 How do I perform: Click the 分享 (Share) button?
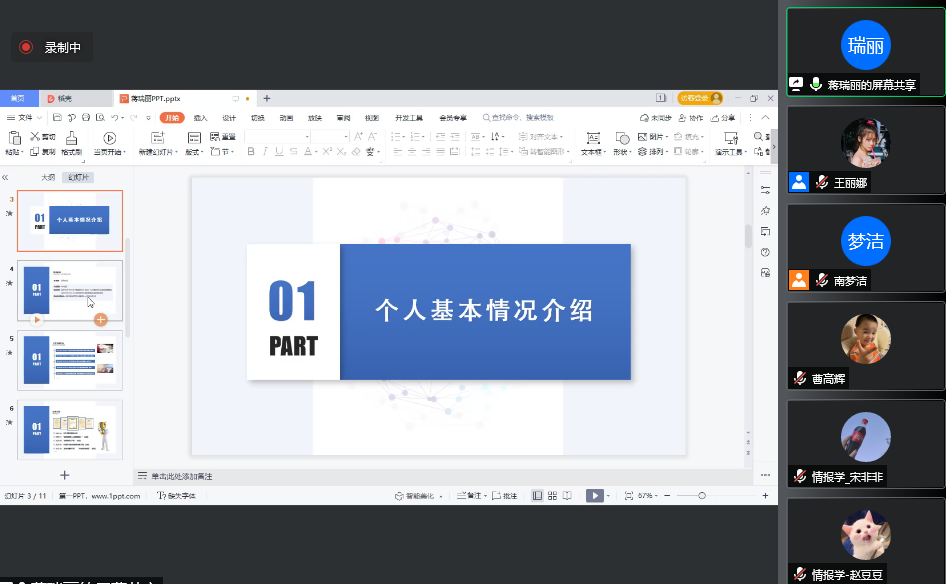click(724, 118)
